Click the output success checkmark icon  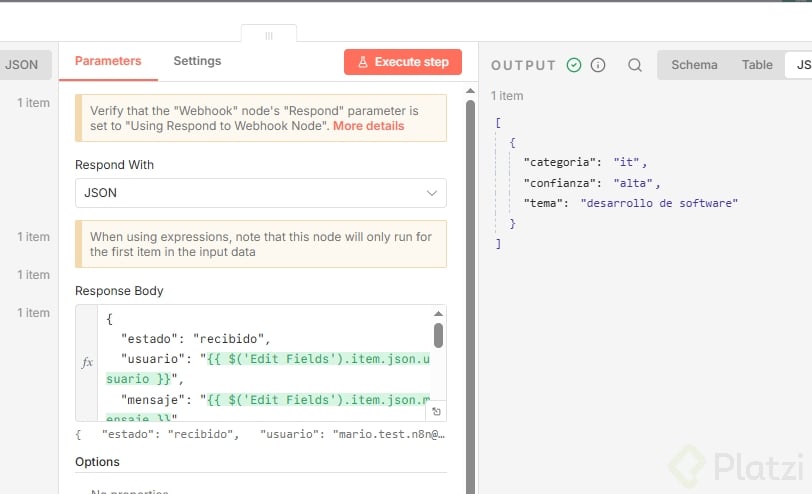tap(574, 65)
